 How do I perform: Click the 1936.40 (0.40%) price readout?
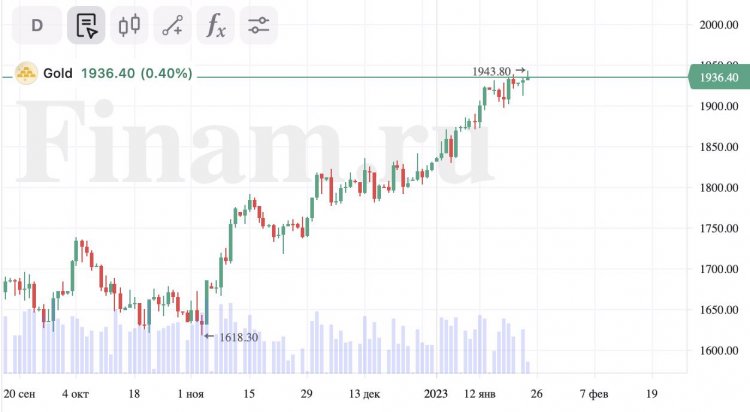[x=137, y=73]
